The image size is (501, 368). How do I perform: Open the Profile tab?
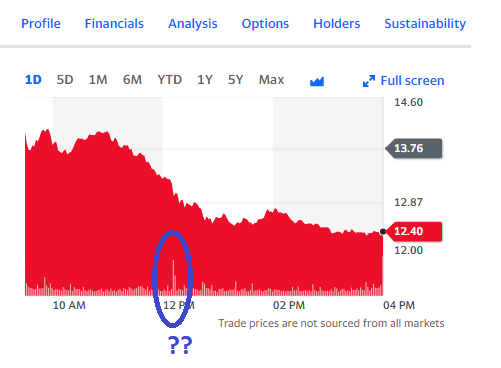tap(41, 24)
